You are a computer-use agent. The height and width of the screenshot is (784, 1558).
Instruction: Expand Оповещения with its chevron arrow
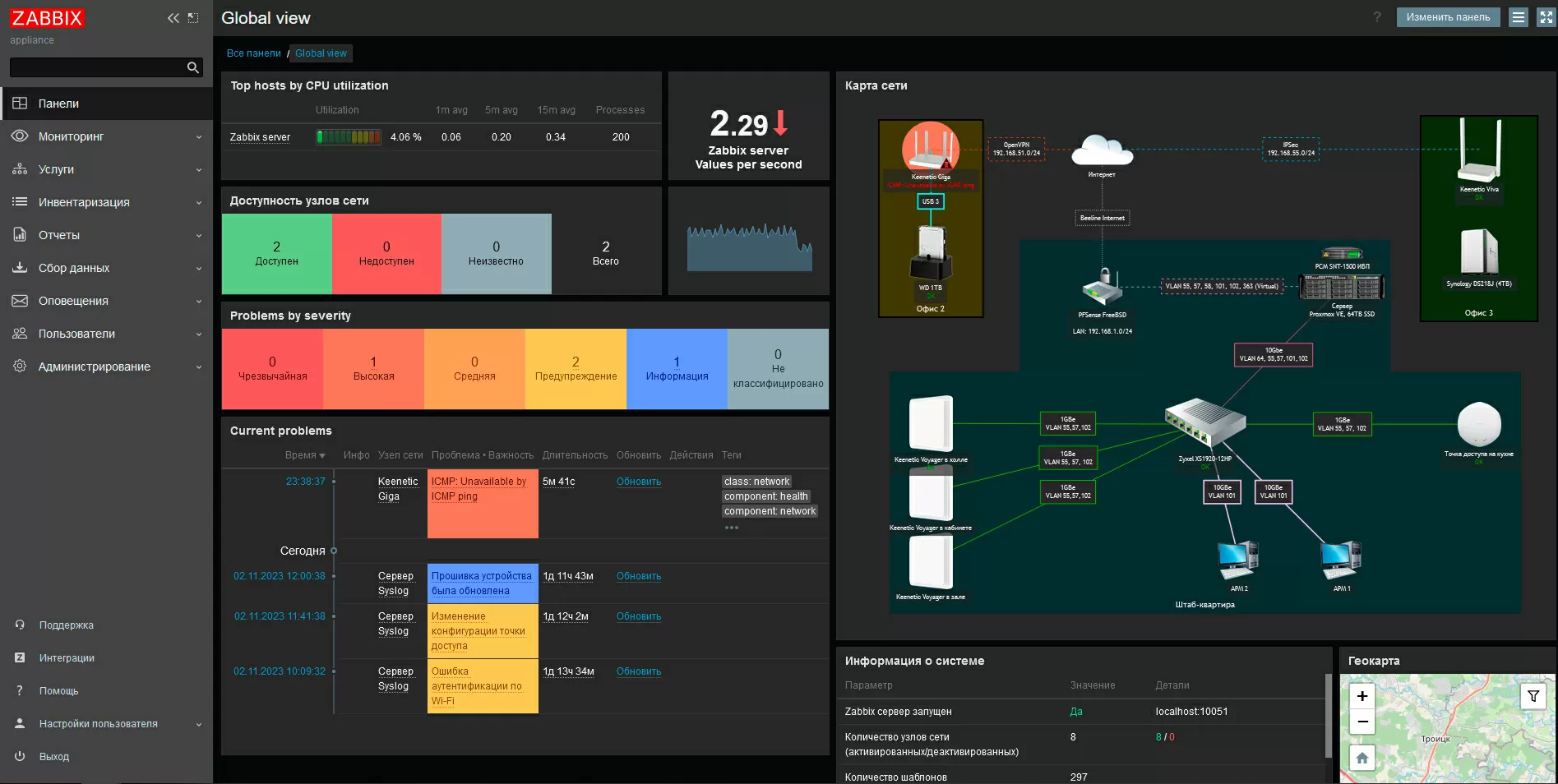point(199,302)
